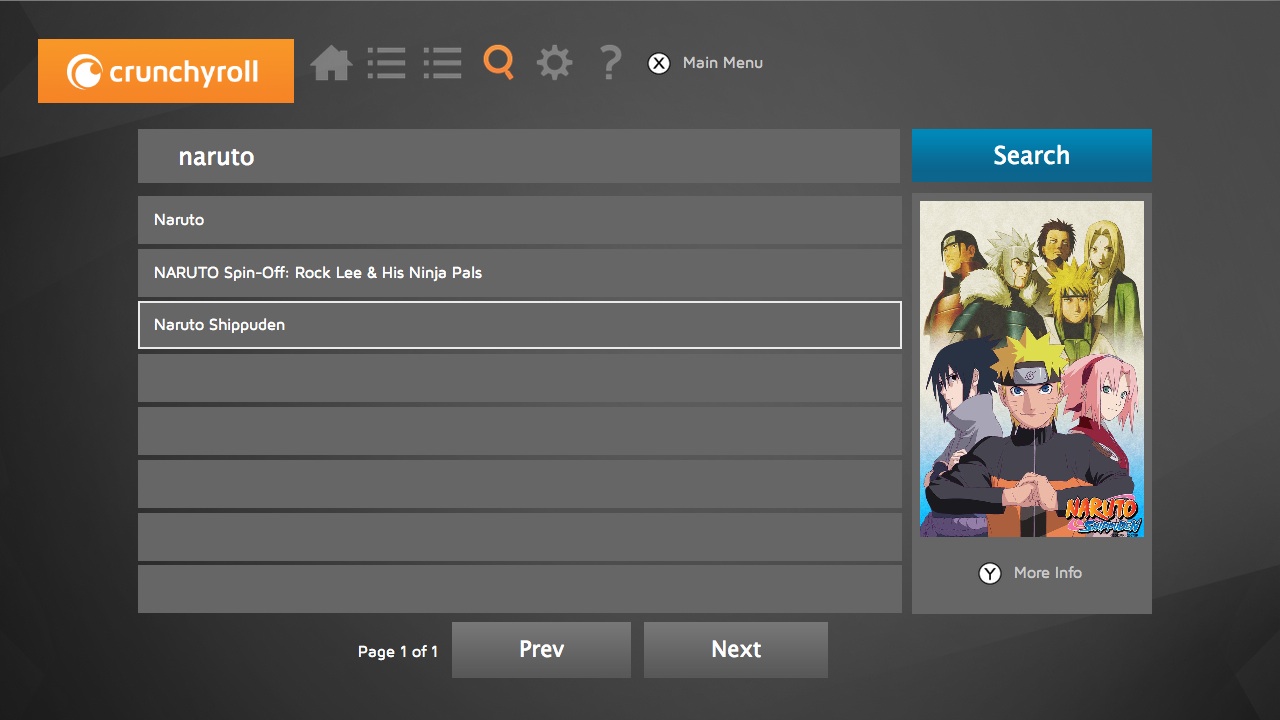Open help with the question mark icon
This screenshot has height=720, width=1280.
610,63
